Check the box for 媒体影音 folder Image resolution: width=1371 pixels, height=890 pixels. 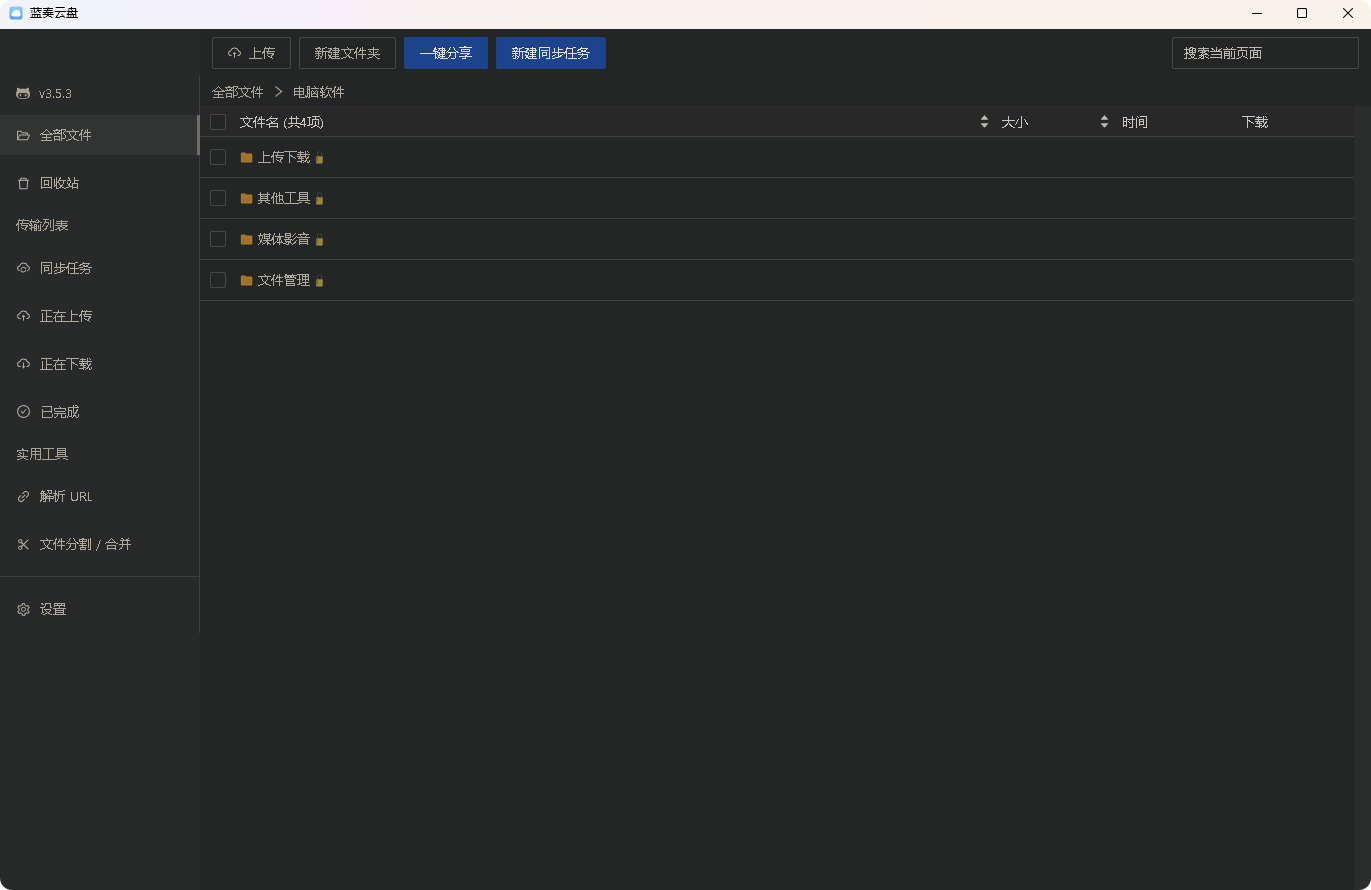218,239
